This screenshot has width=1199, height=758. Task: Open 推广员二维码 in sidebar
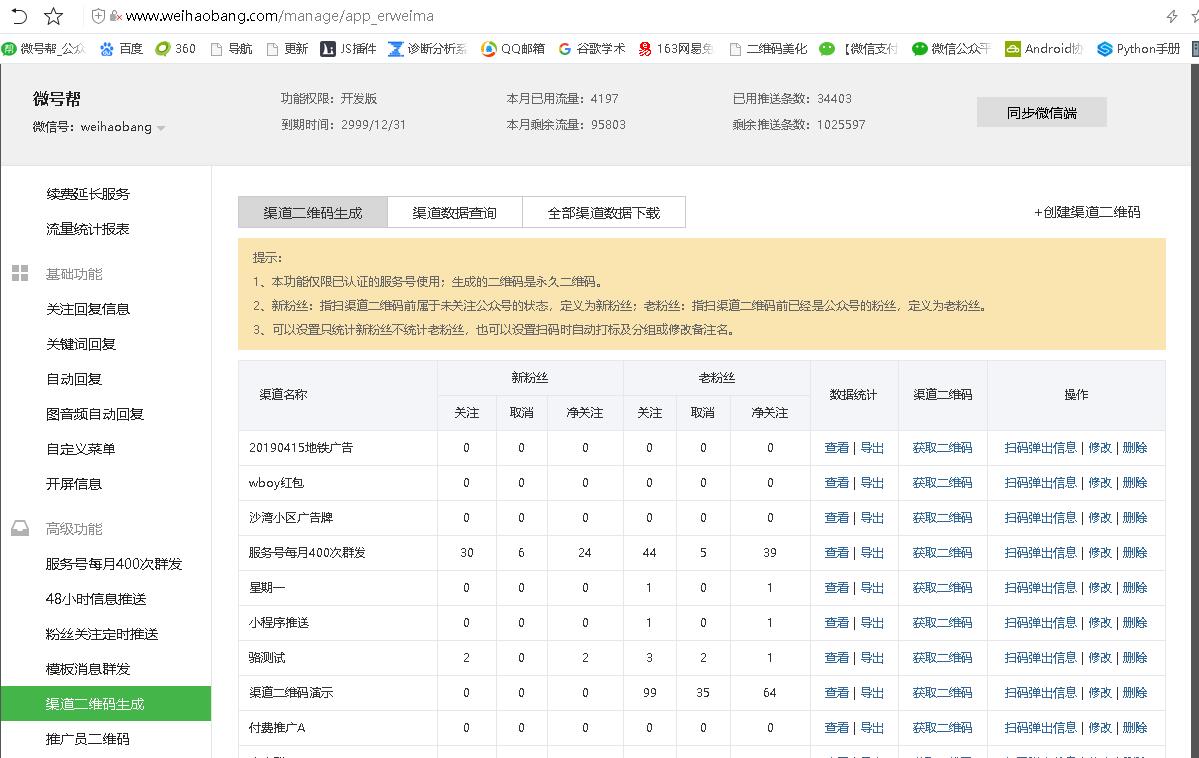(88, 739)
